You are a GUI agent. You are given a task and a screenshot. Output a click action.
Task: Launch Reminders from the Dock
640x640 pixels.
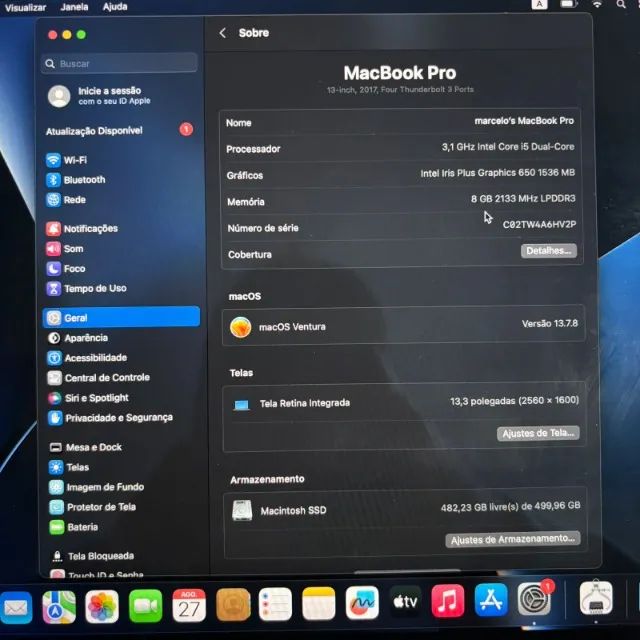tap(276, 604)
